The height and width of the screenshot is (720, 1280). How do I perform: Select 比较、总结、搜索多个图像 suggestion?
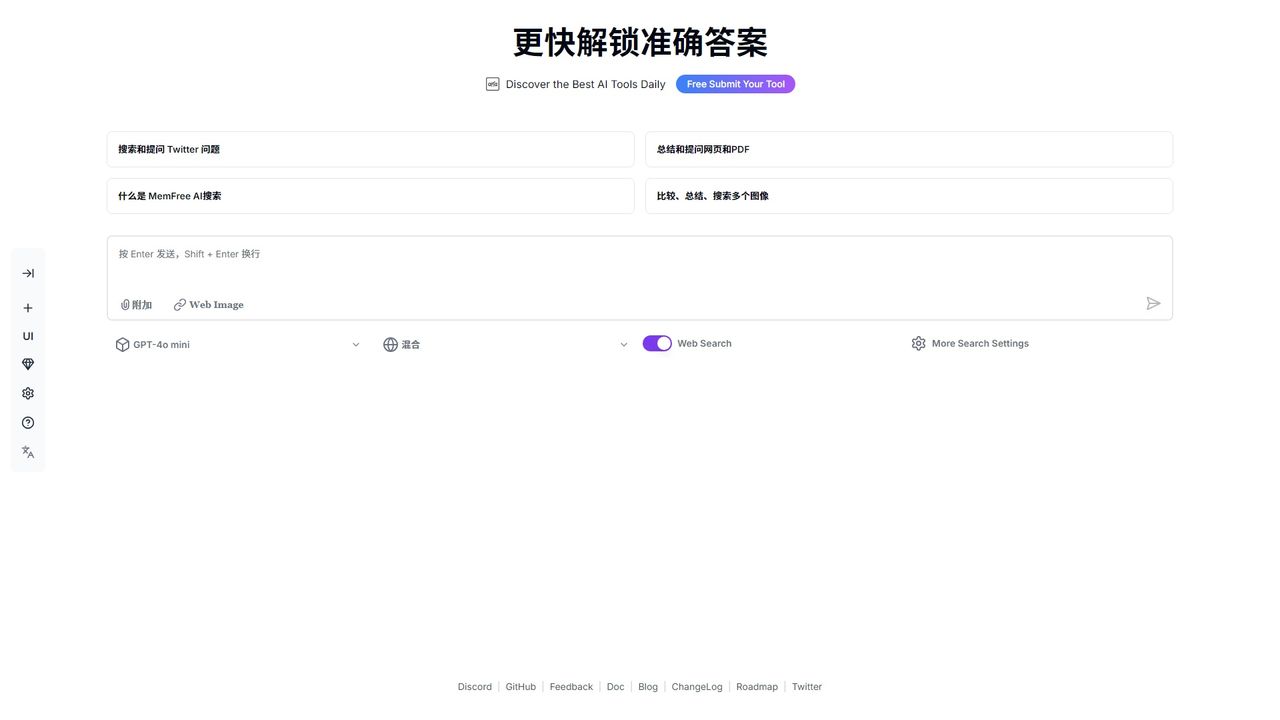(x=909, y=196)
